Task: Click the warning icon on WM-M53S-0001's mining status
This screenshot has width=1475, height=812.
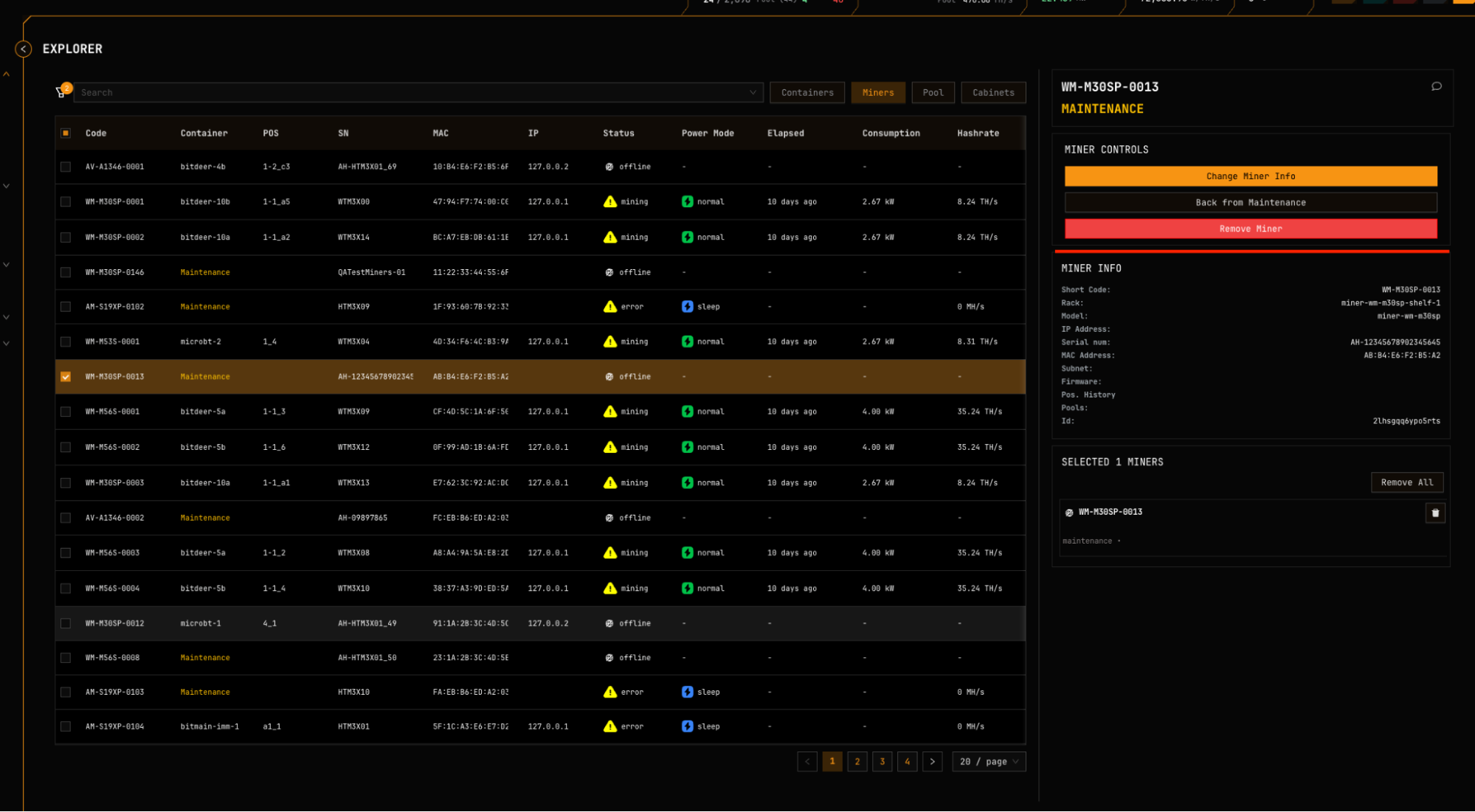Action: [x=610, y=341]
